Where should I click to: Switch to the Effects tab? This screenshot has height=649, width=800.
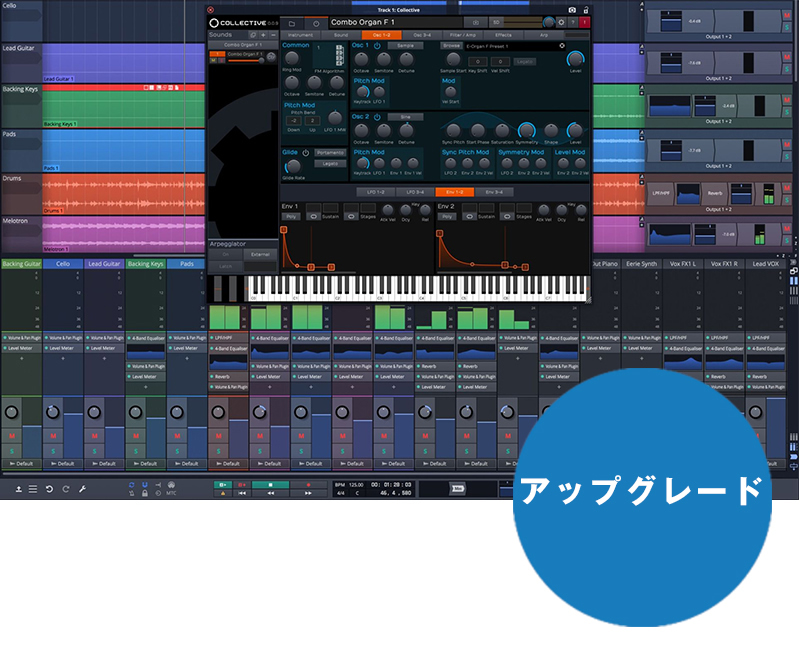click(503, 35)
